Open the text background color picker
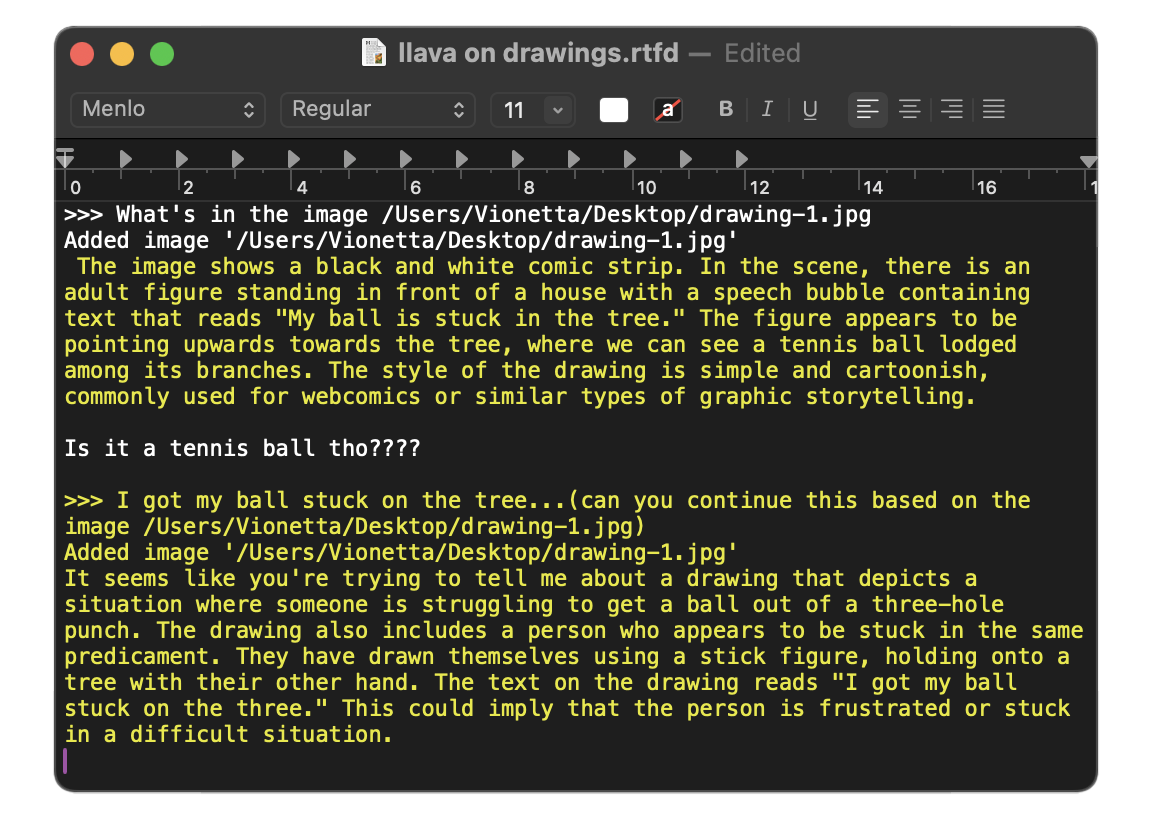The image size is (1152, 820). click(667, 110)
